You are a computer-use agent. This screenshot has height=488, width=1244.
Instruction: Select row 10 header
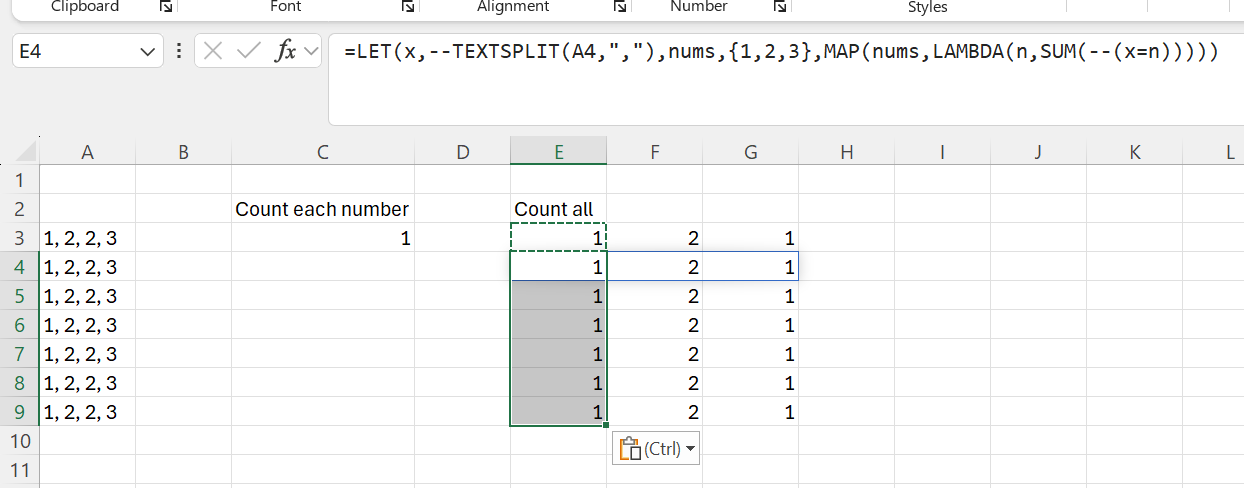click(x=19, y=441)
